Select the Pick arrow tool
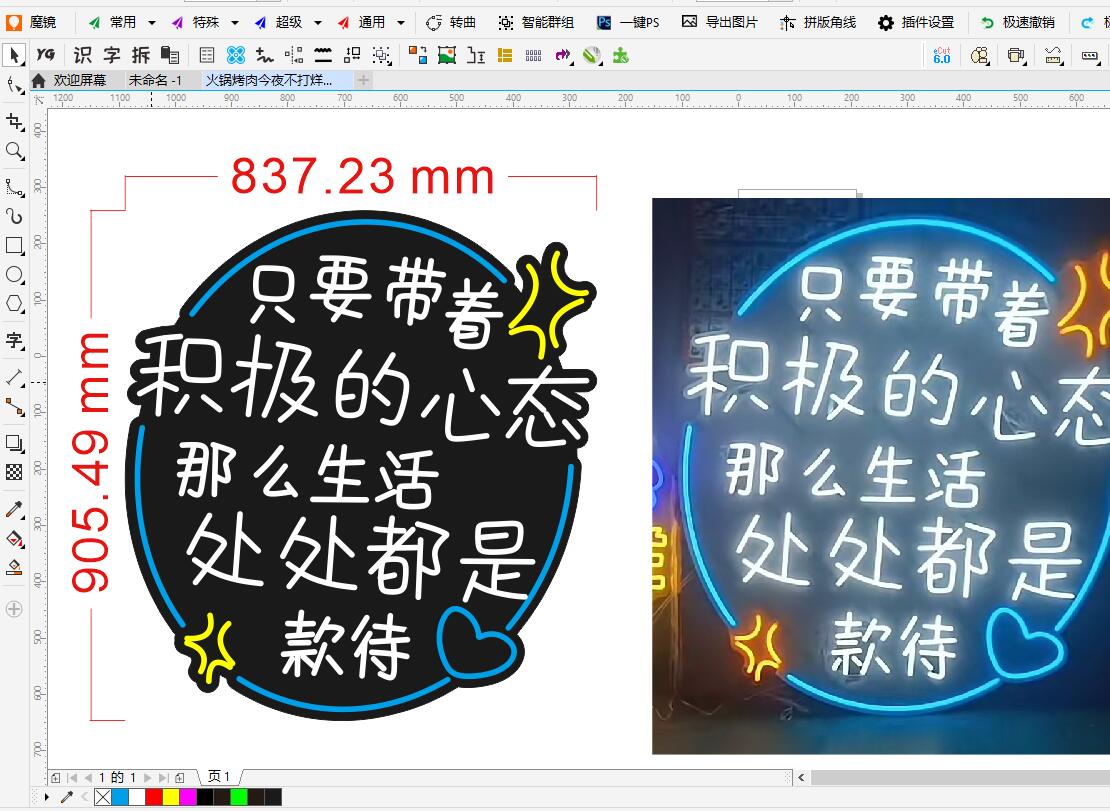The width and height of the screenshot is (1110, 811). point(14,55)
